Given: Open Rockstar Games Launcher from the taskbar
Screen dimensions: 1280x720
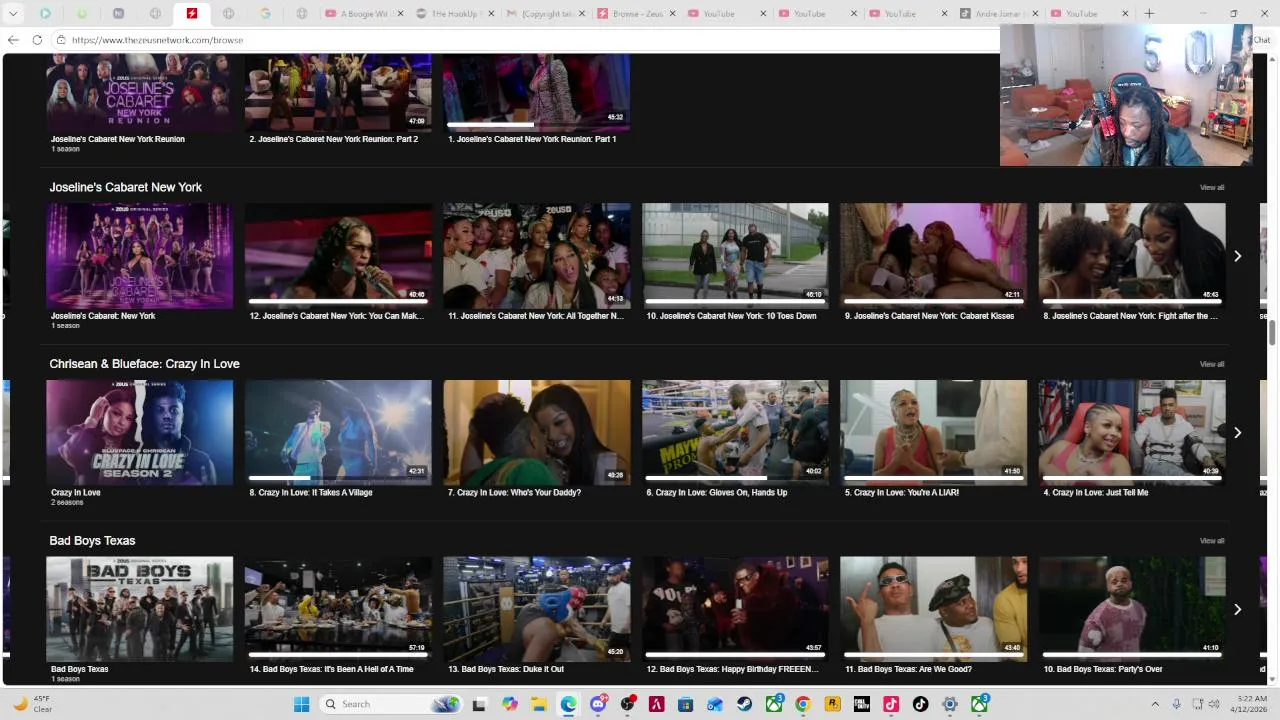Looking at the screenshot, I should point(832,704).
